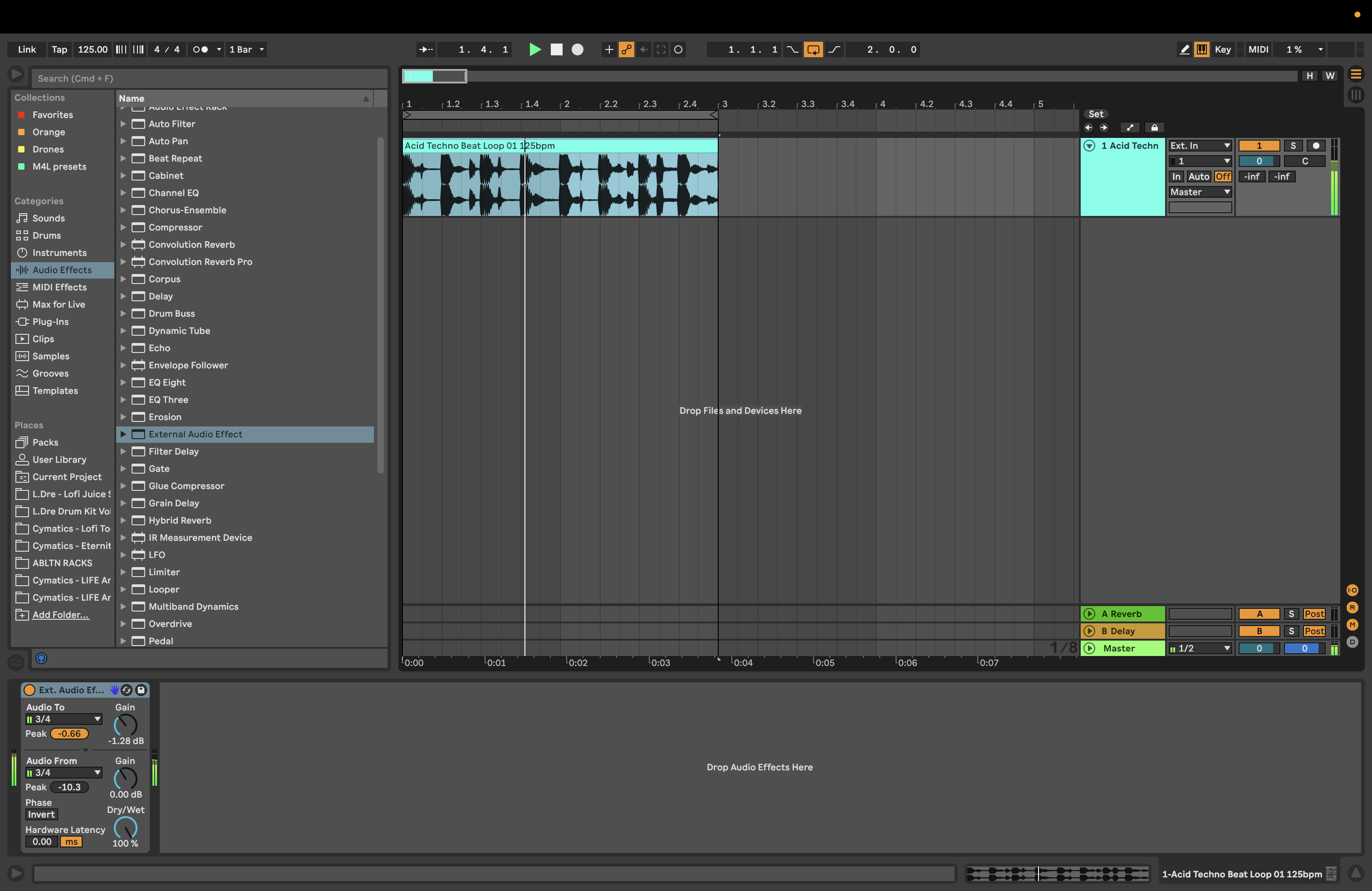Select the Orange collection
The height and width of the screenshot is (891, 1372).
(49, 132)
